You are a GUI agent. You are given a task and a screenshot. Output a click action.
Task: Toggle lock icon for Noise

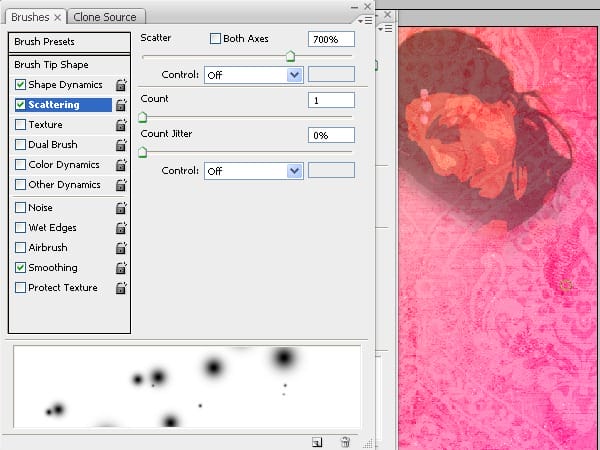pos(121,208)
